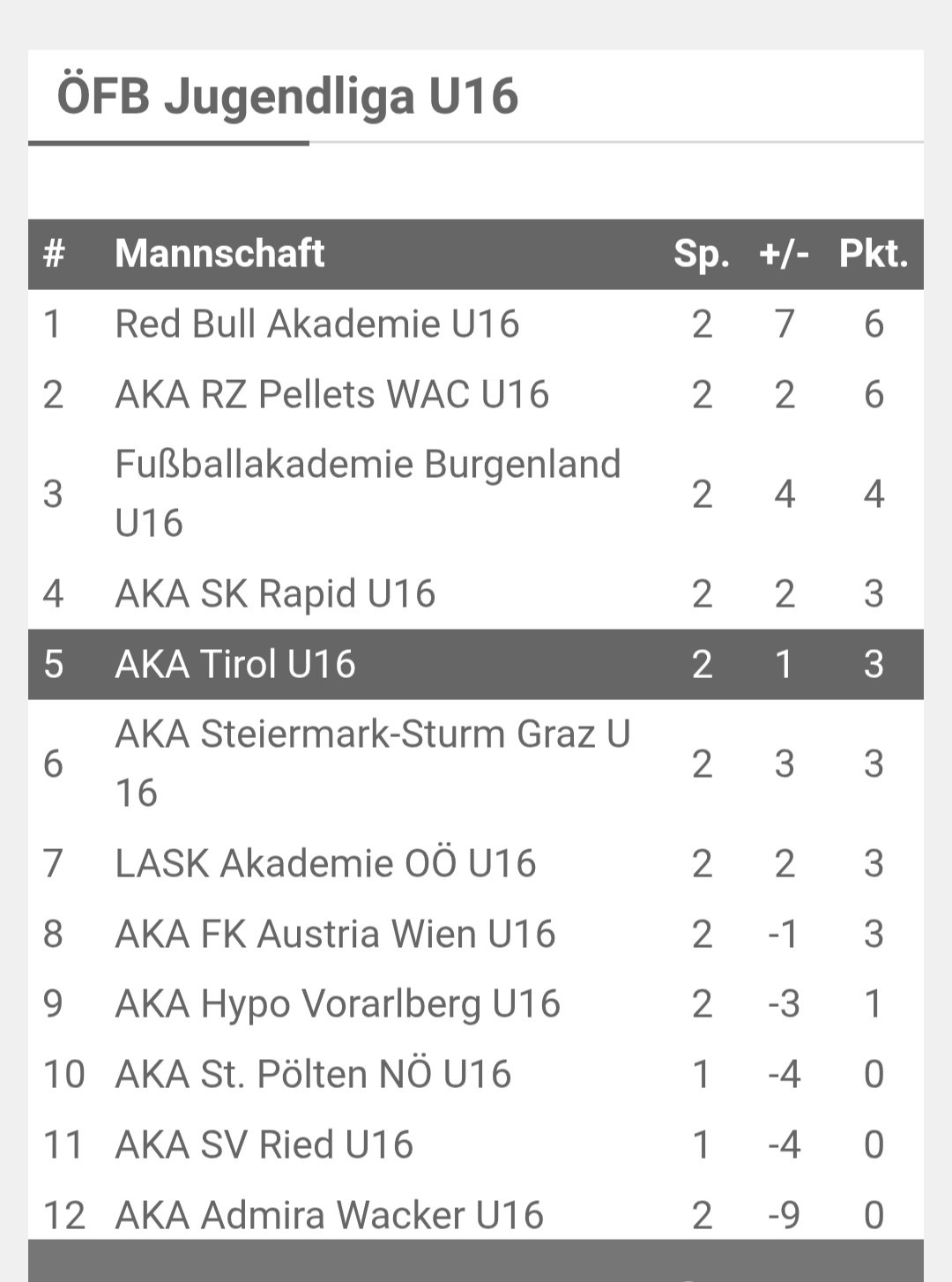This screenshot has width=952, height=1282.
Task: Click the Mannschaft column header
Action: click(219, 254)
